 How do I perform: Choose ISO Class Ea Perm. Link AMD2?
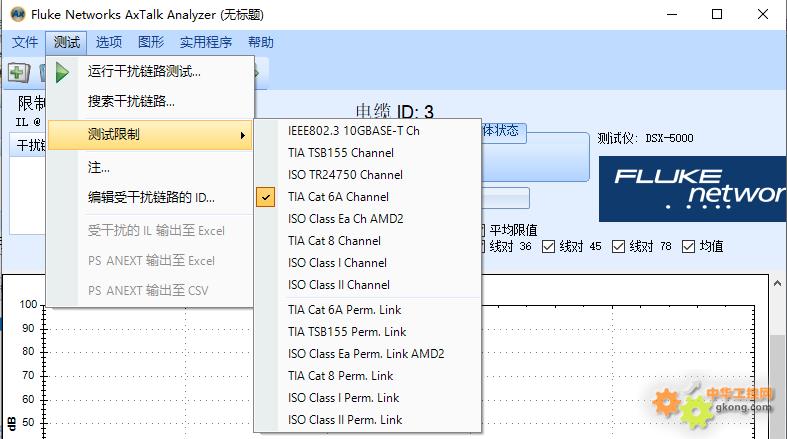pos(366,353)
